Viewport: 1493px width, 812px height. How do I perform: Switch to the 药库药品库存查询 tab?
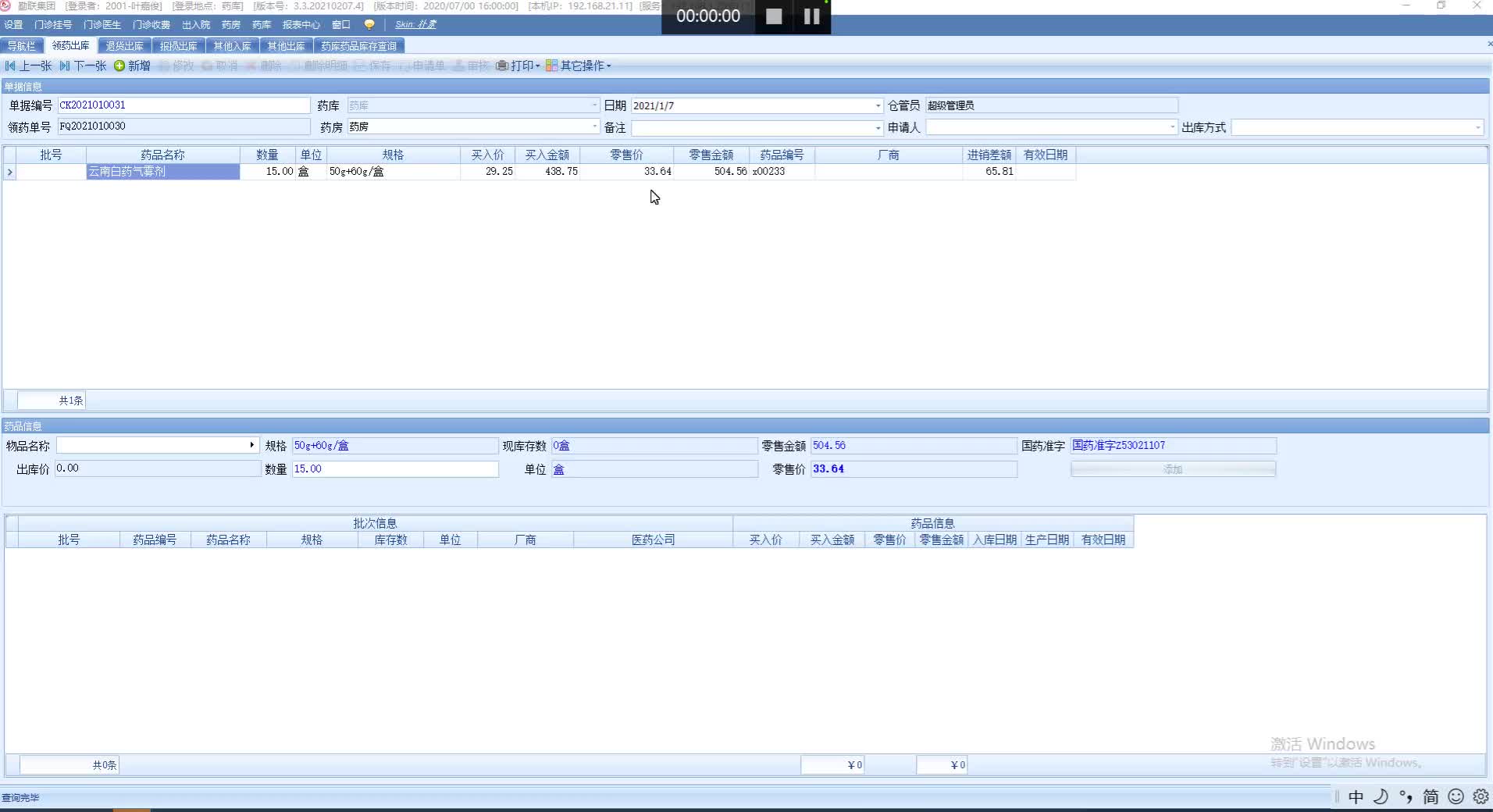(x=359, y=46)
